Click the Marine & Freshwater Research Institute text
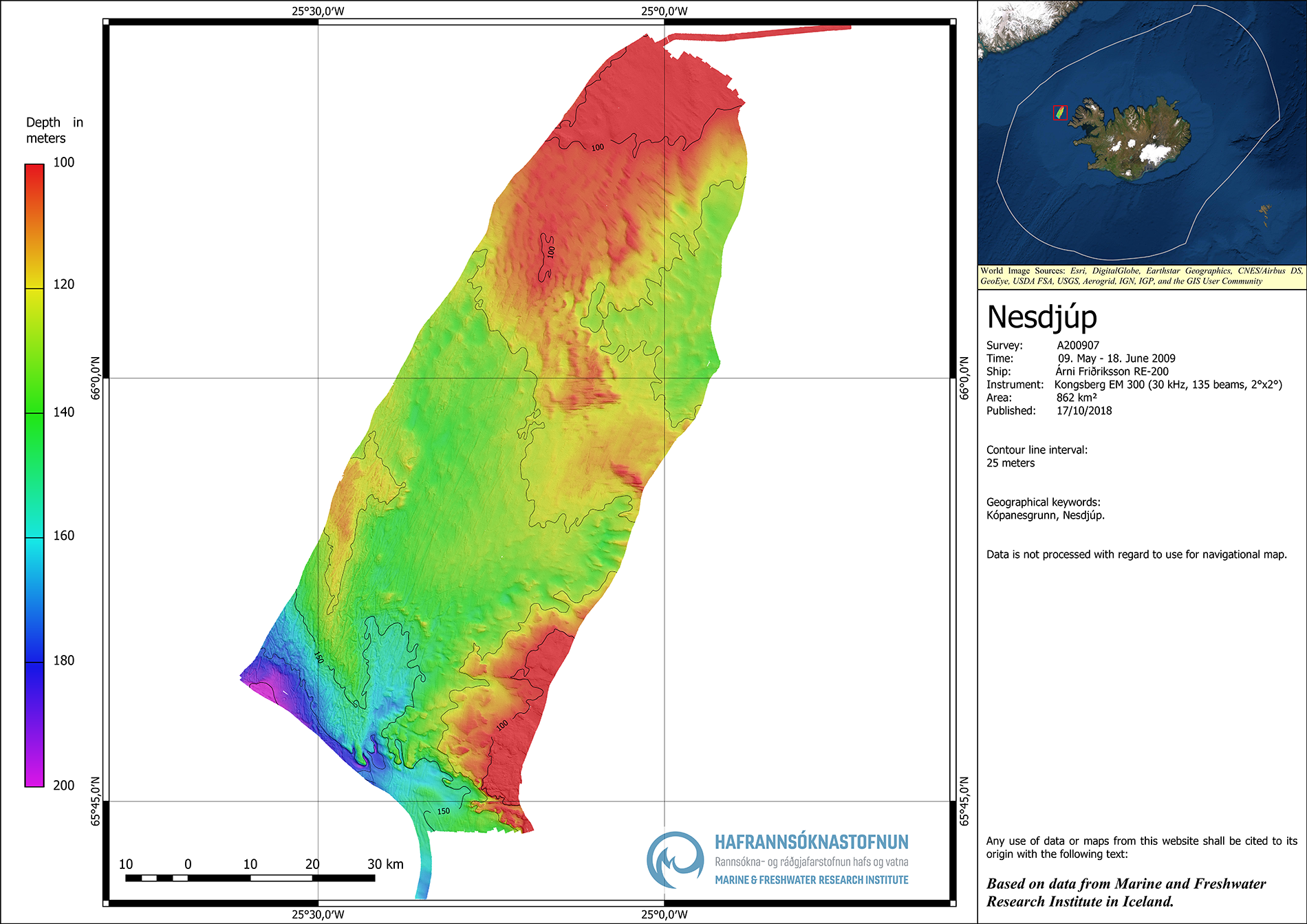 coord(811,880)
